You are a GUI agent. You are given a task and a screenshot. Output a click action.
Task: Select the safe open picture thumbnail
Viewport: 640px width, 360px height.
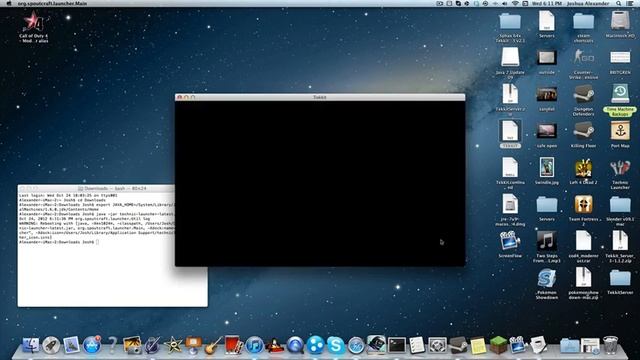point(547,135)
